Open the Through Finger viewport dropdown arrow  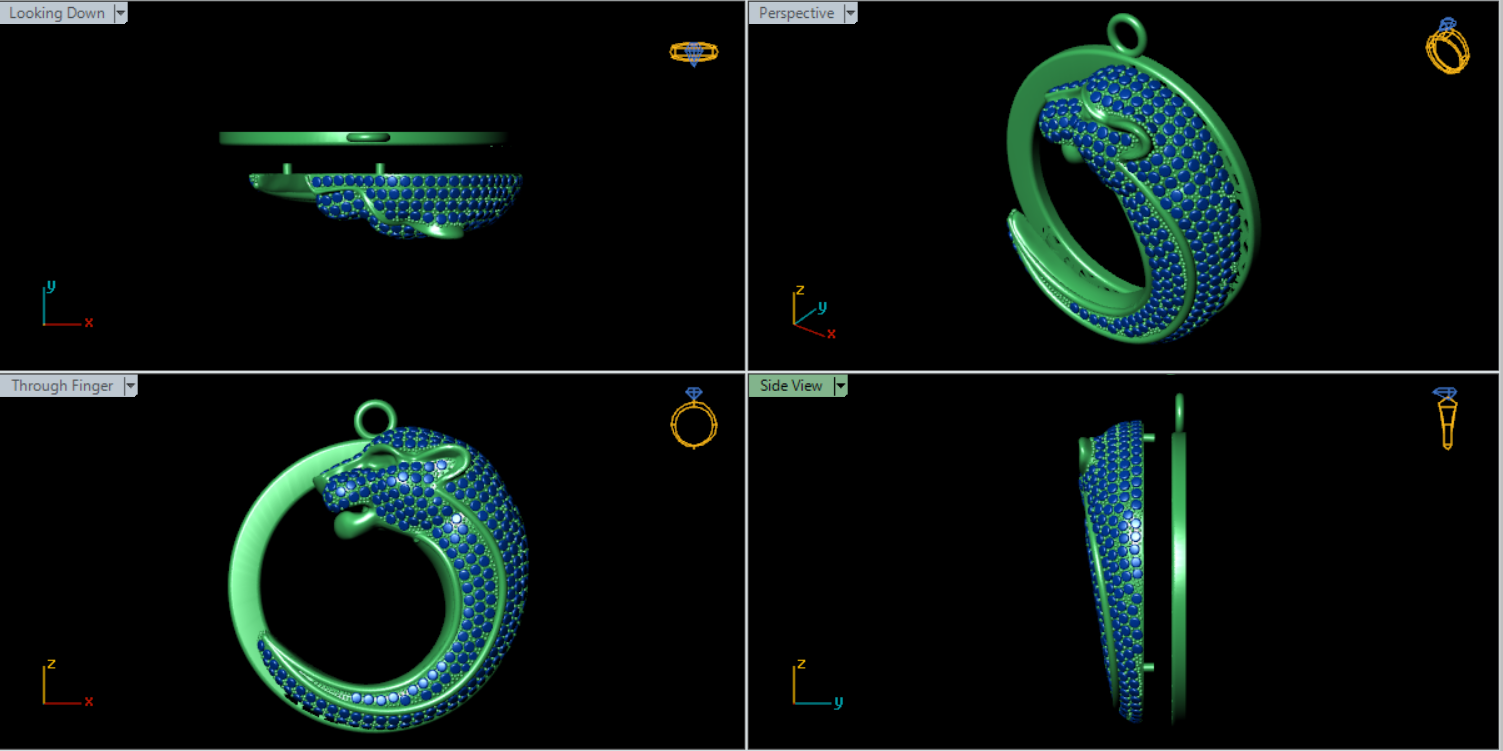tap(130, 386)
